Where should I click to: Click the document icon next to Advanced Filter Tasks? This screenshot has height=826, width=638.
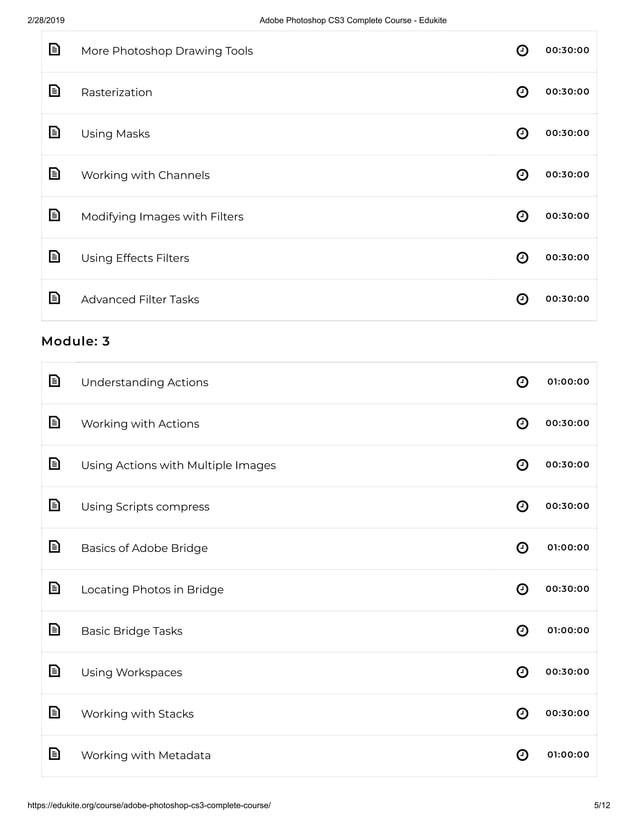55,298
